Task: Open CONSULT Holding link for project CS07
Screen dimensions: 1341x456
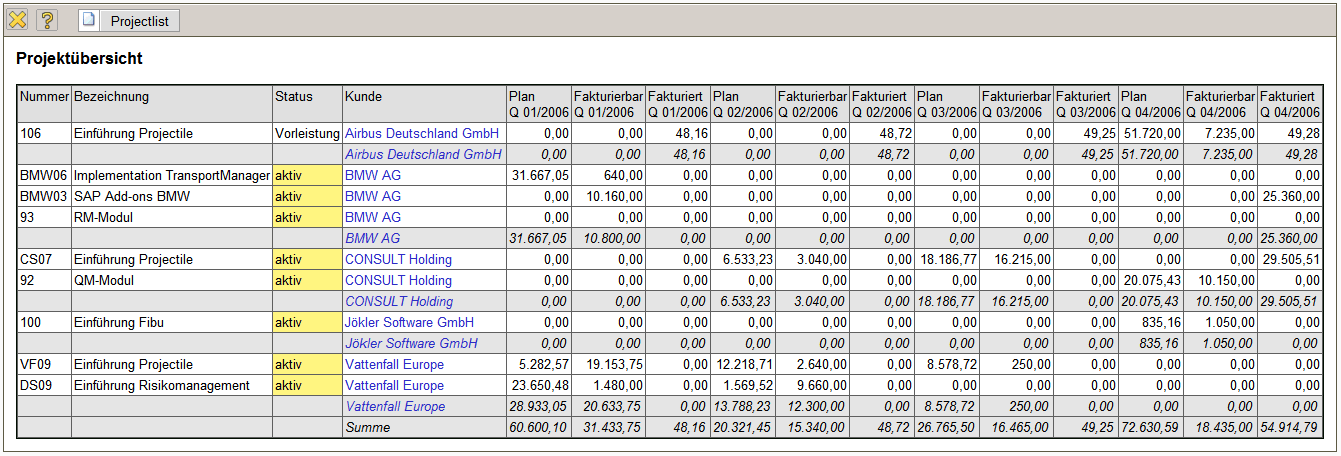Action: tap(398, 259)
